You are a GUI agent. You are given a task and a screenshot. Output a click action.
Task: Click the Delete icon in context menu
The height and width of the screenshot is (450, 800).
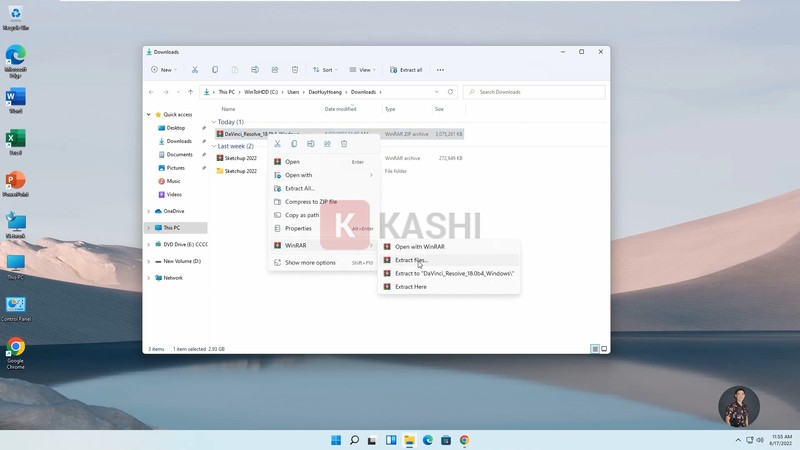coord(344,144)
